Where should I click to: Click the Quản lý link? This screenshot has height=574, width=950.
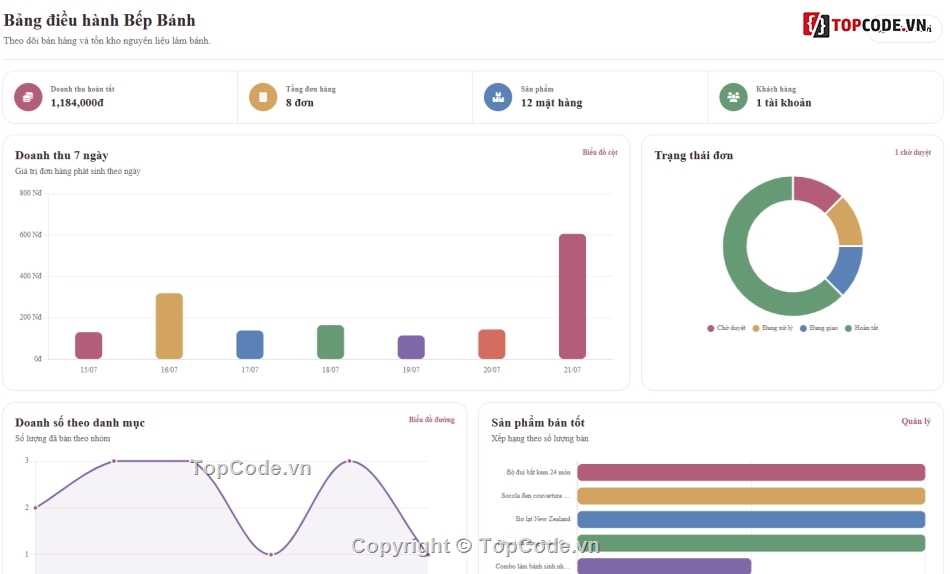916,421
